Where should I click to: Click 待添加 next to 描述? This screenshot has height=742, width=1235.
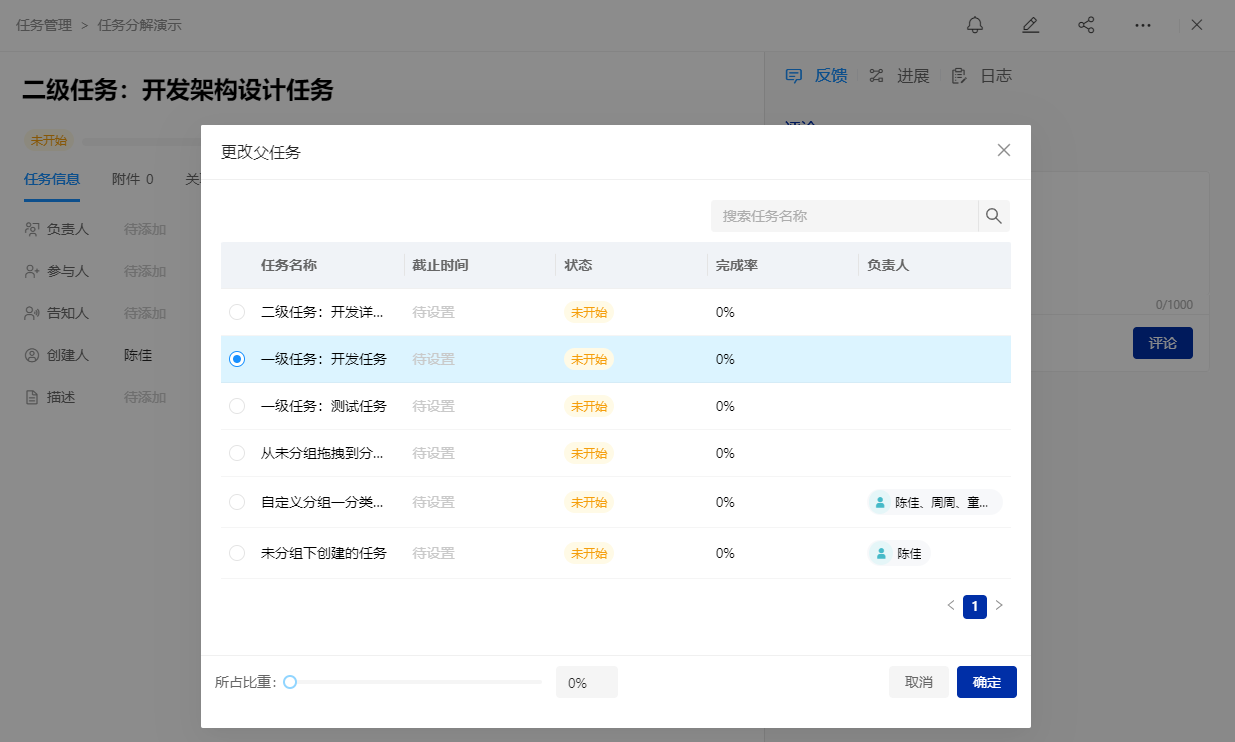coord(145,397)
